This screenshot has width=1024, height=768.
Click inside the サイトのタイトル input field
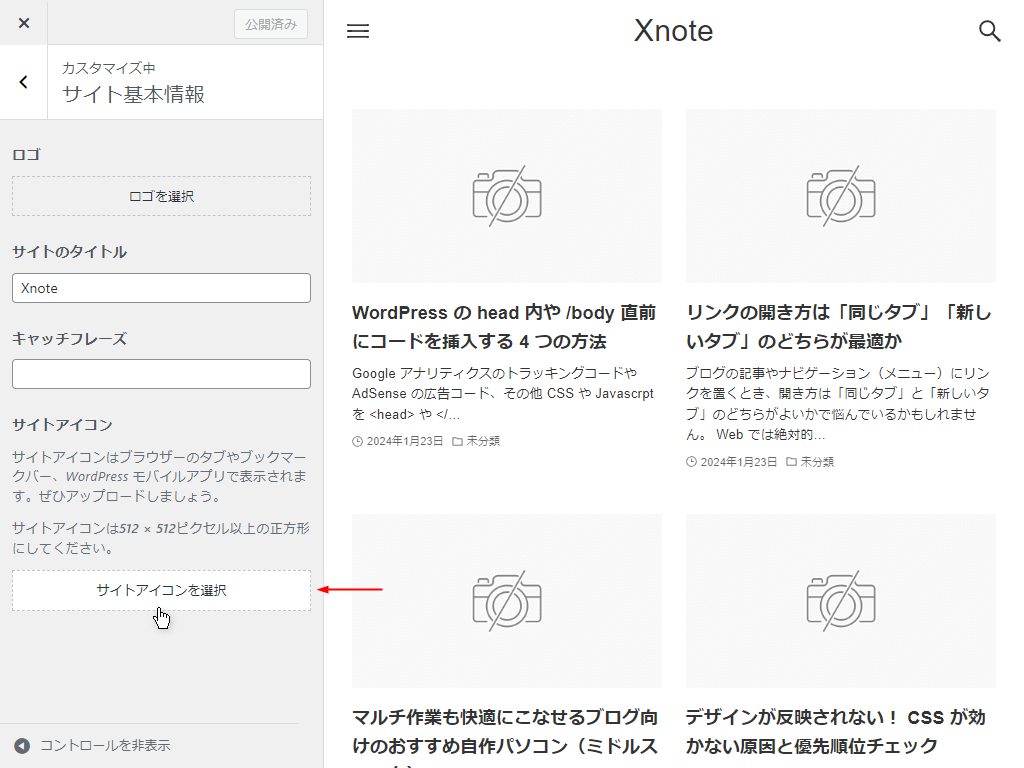[x=161, y=287]
